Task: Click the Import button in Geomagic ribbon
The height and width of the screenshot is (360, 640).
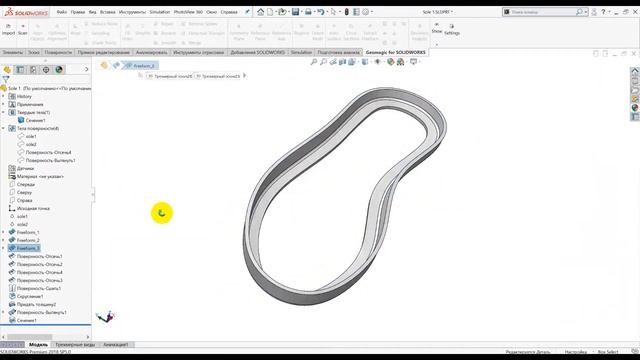Action: (8, 29)
